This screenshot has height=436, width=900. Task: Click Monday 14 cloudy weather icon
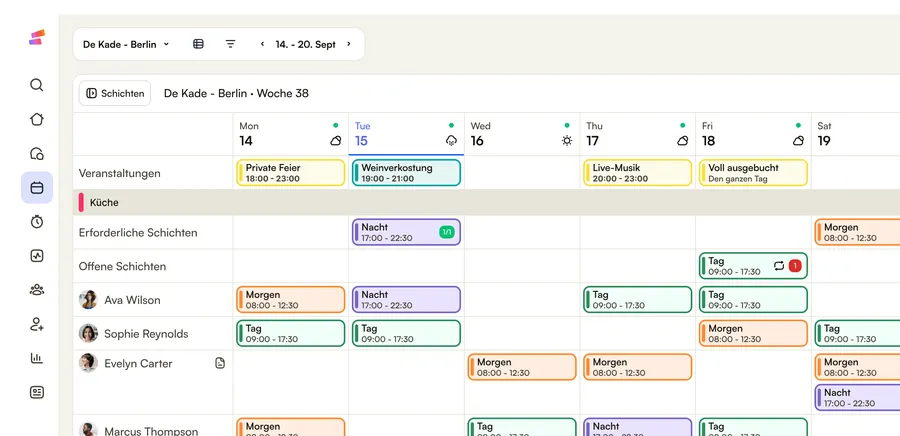[x=336, y=141]
